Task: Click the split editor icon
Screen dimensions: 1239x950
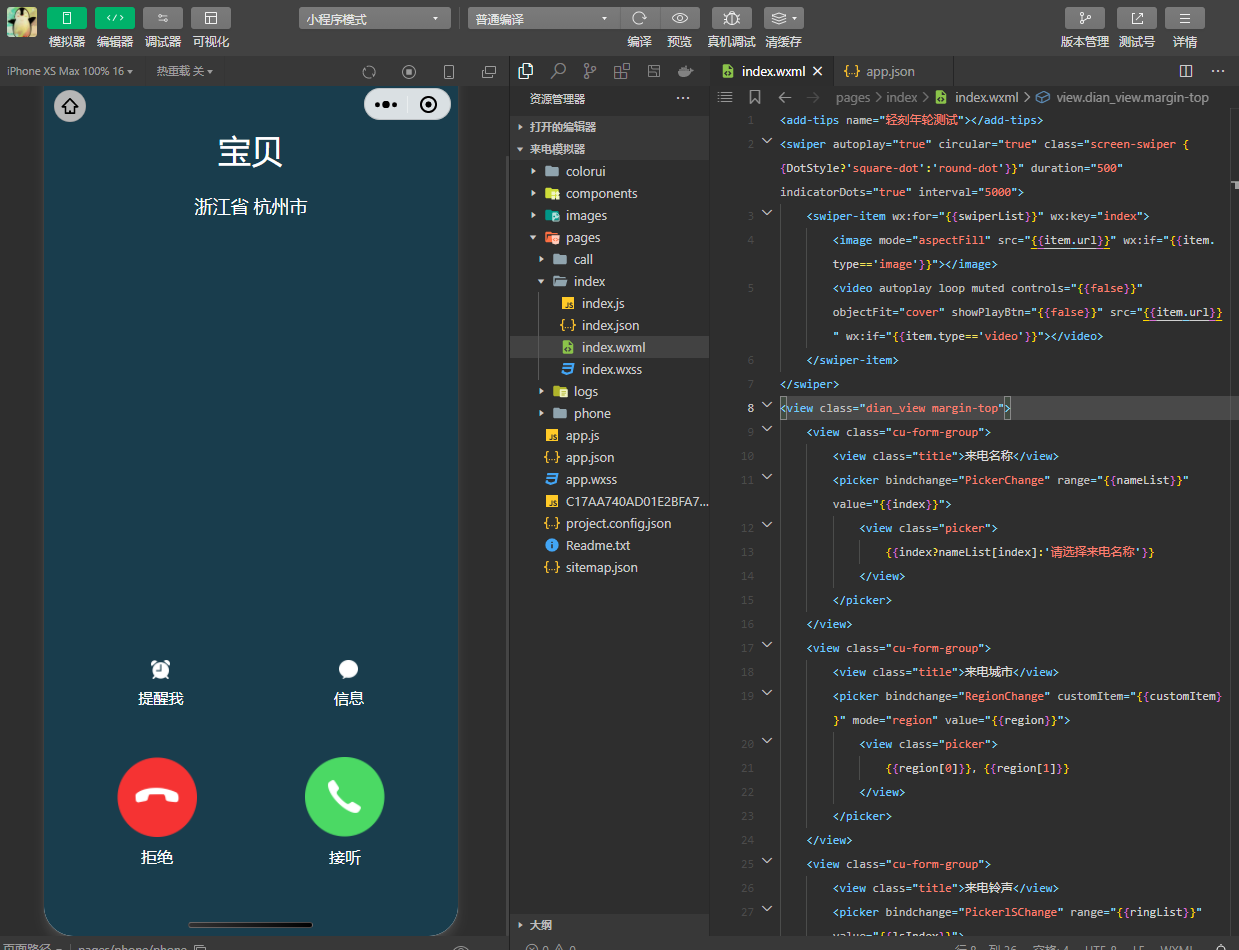Action: point(1186,71)
